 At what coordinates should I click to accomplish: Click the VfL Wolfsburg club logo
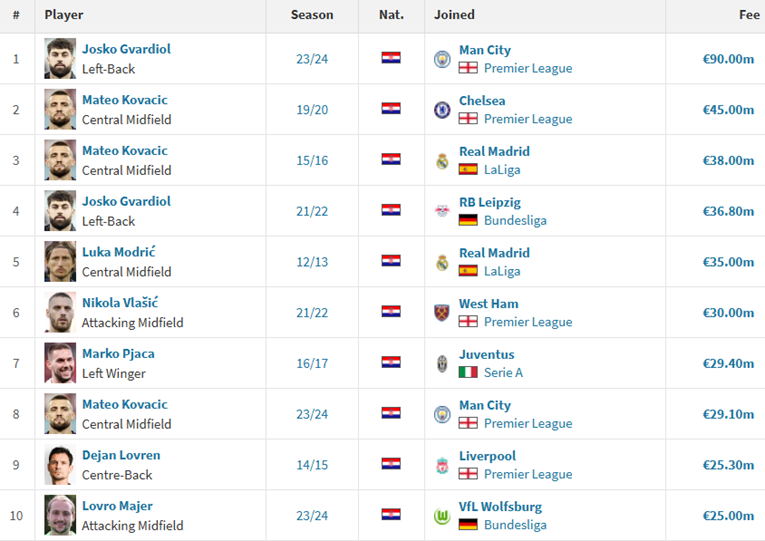click(x=442, y=516)
